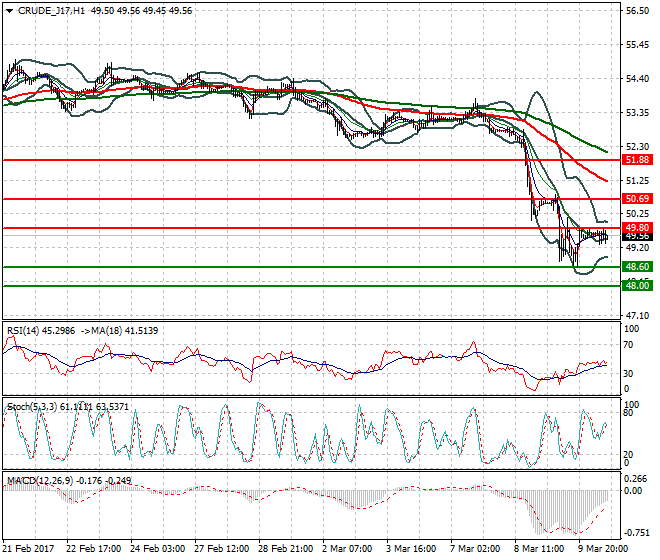Click the 9 Mar 20:00 time label
Viewport: 660px width, 560px height.
[603, 549]
